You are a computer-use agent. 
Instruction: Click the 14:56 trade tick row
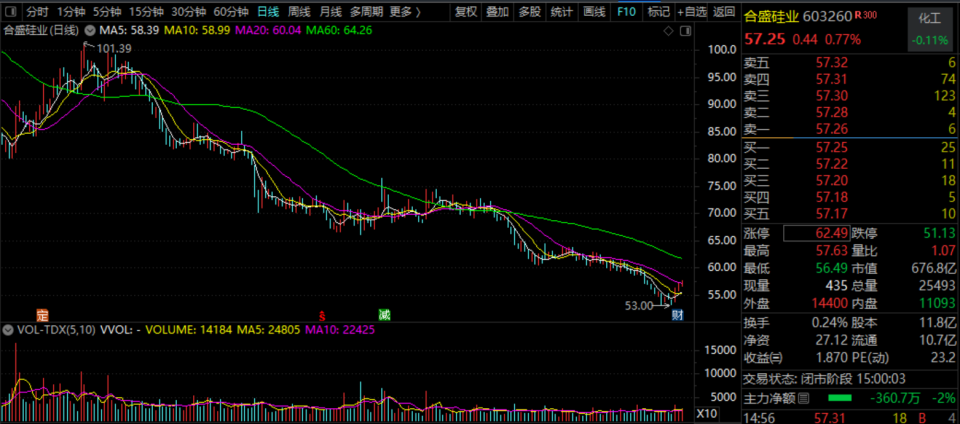[x=850, y=418]
